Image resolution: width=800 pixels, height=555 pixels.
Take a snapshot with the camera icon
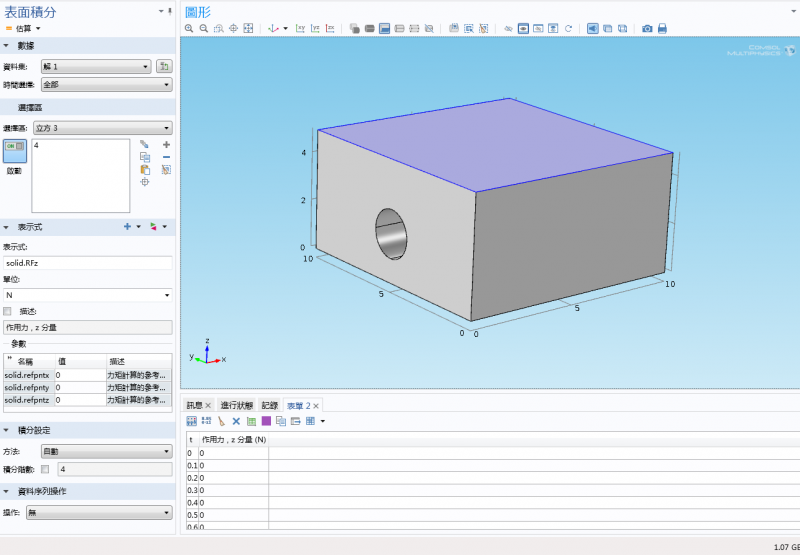tap(647, 28)
